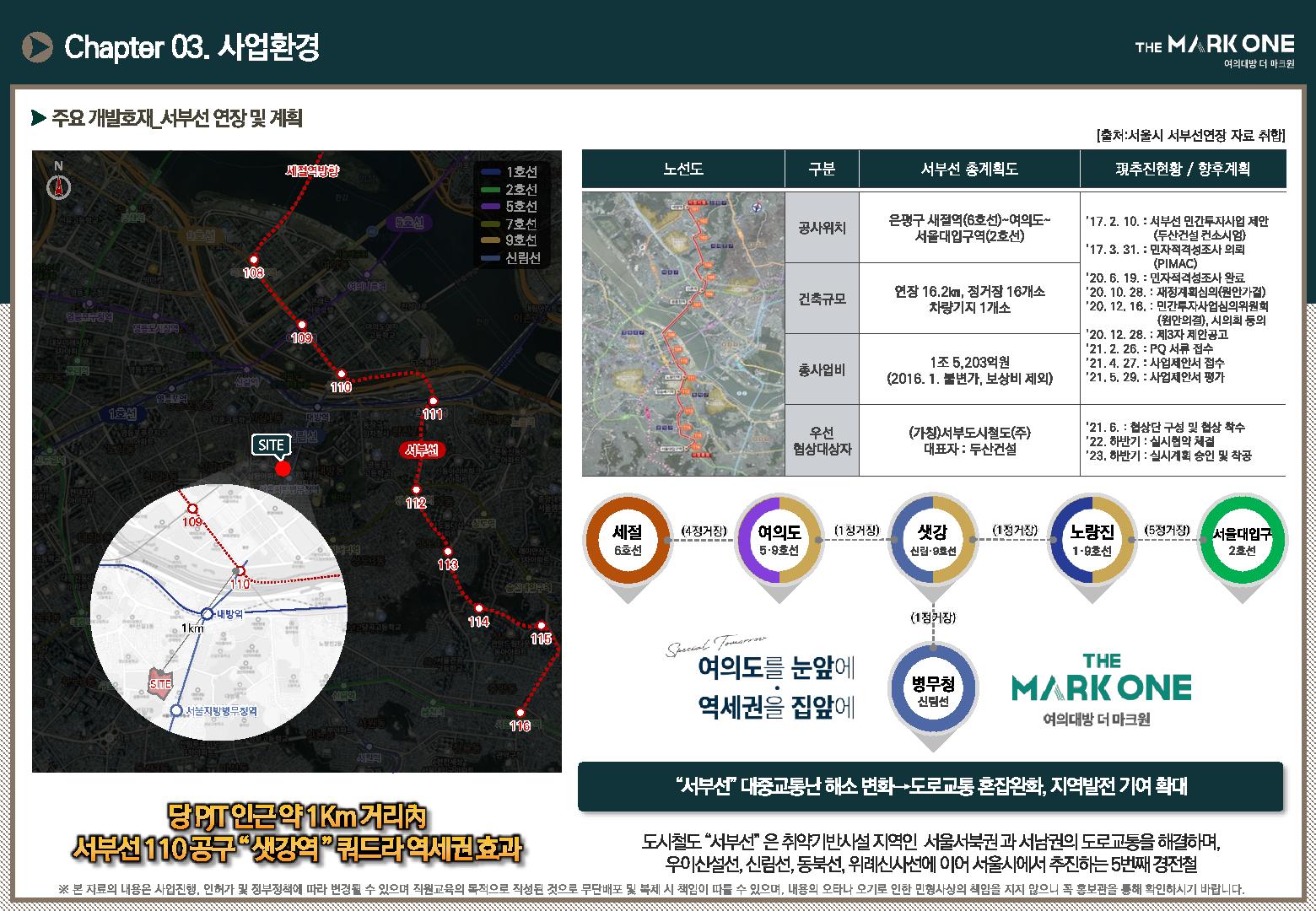Click 대방역 station circle in inset map
The height and width of the screenshot is (911, 1316).
click(207, 614)
